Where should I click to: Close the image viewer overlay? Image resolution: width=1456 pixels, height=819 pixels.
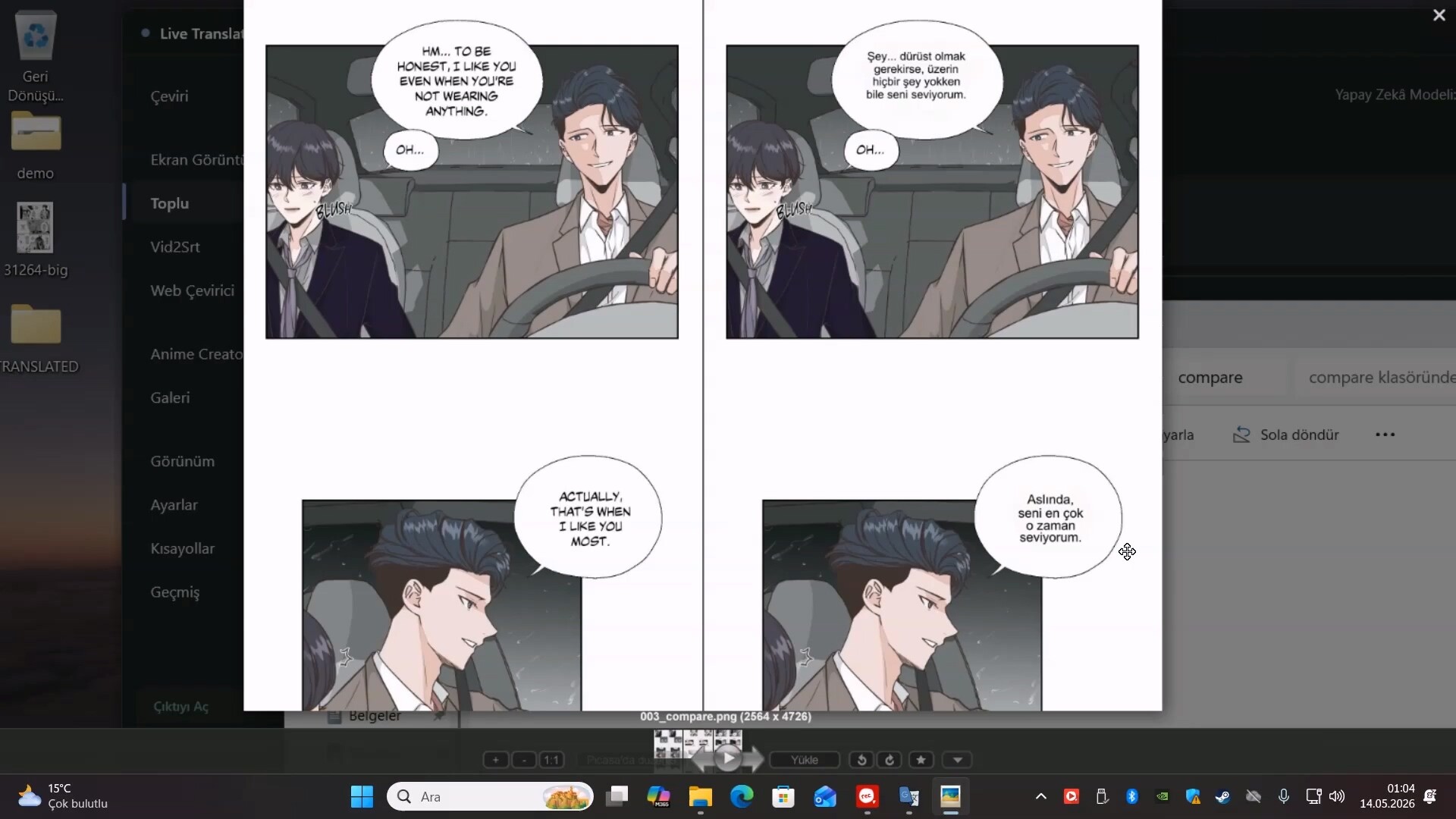point(1439,15)
